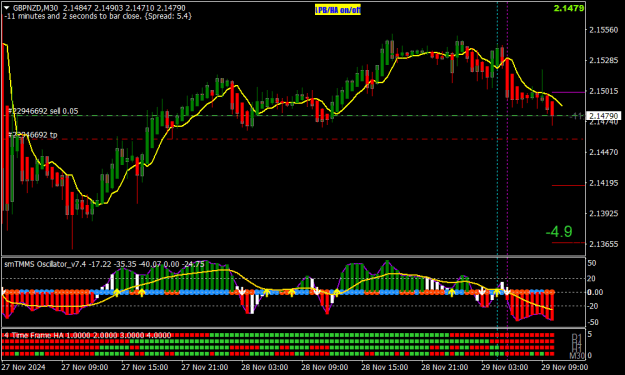Screen dimensions: 625x375
Task: Click the 2.13655 price axis label
Action: (603, 244)
